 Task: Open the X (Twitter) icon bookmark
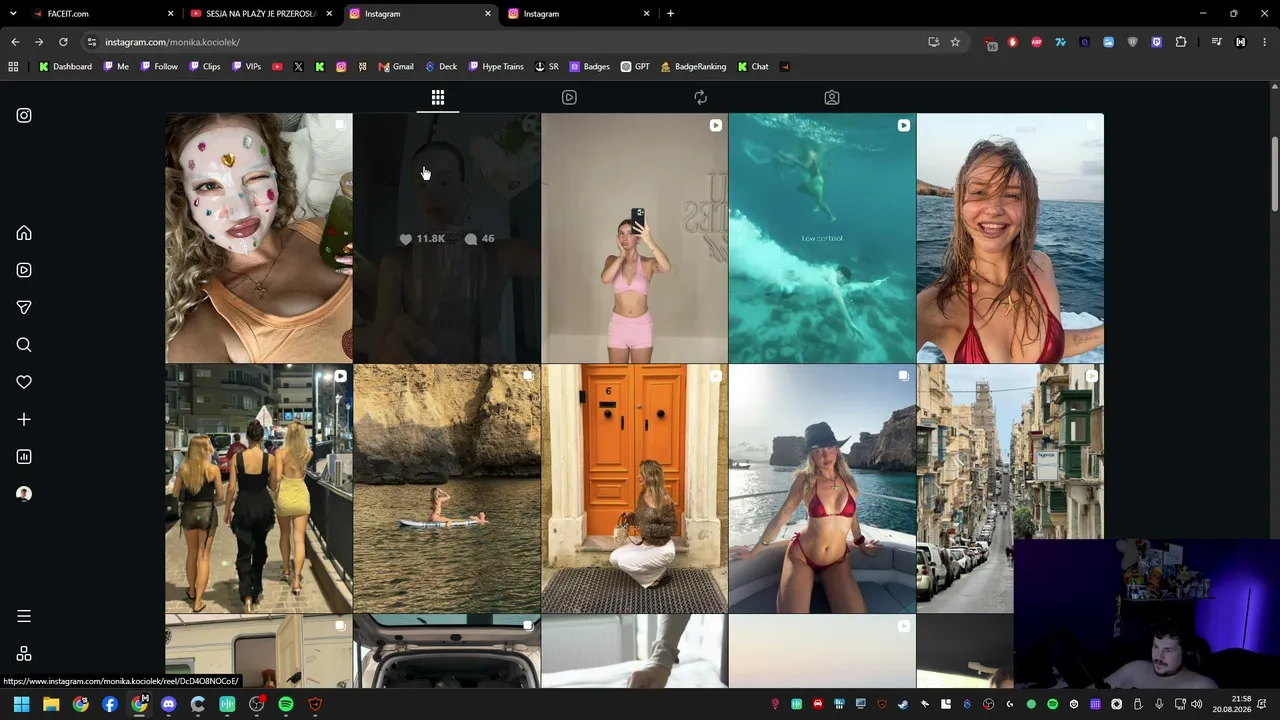coord(298,67)
